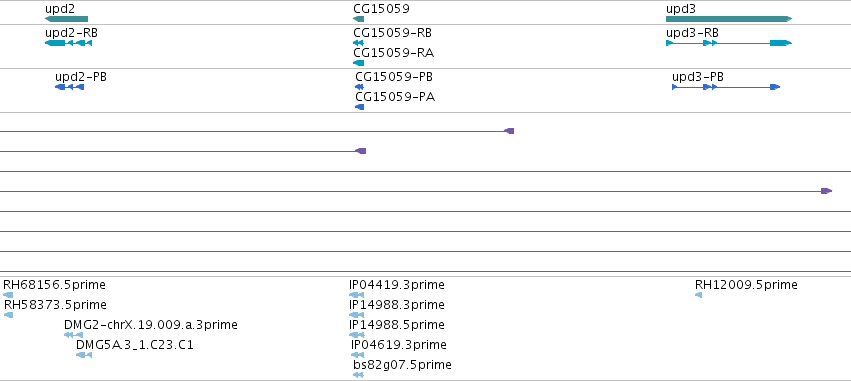The width and height of the screenshot is (851, 381).
Task: Click the first purple feature's end arrow
Action: coord(509,131)
